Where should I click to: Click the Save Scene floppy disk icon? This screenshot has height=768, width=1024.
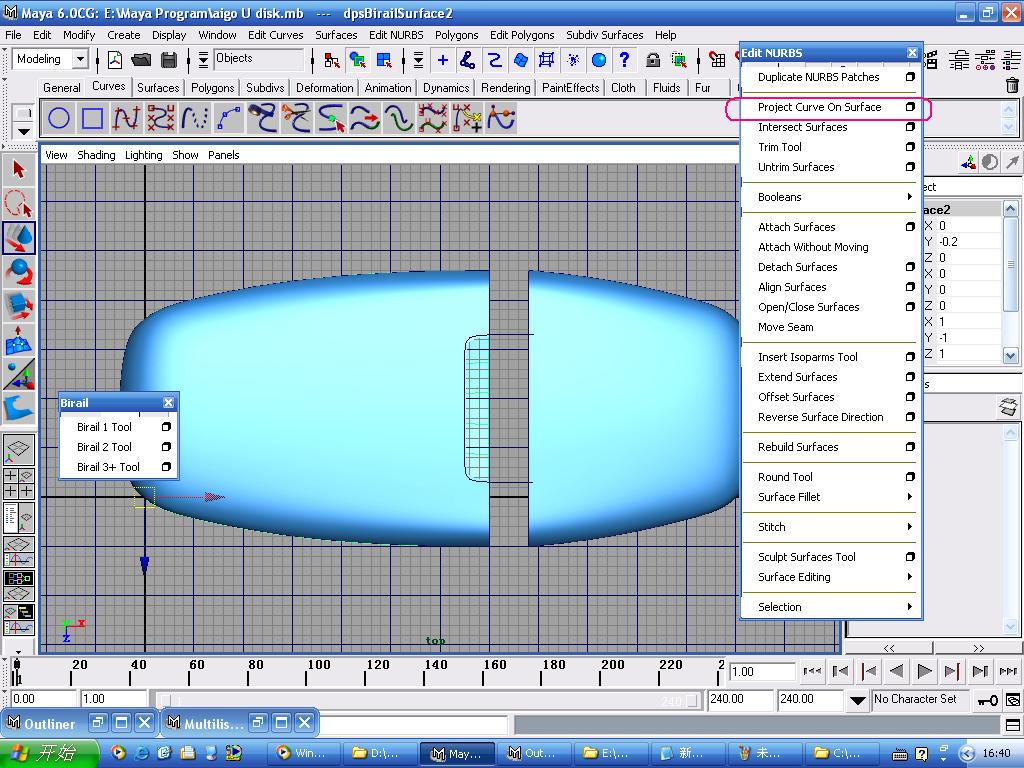coord(168,60)
